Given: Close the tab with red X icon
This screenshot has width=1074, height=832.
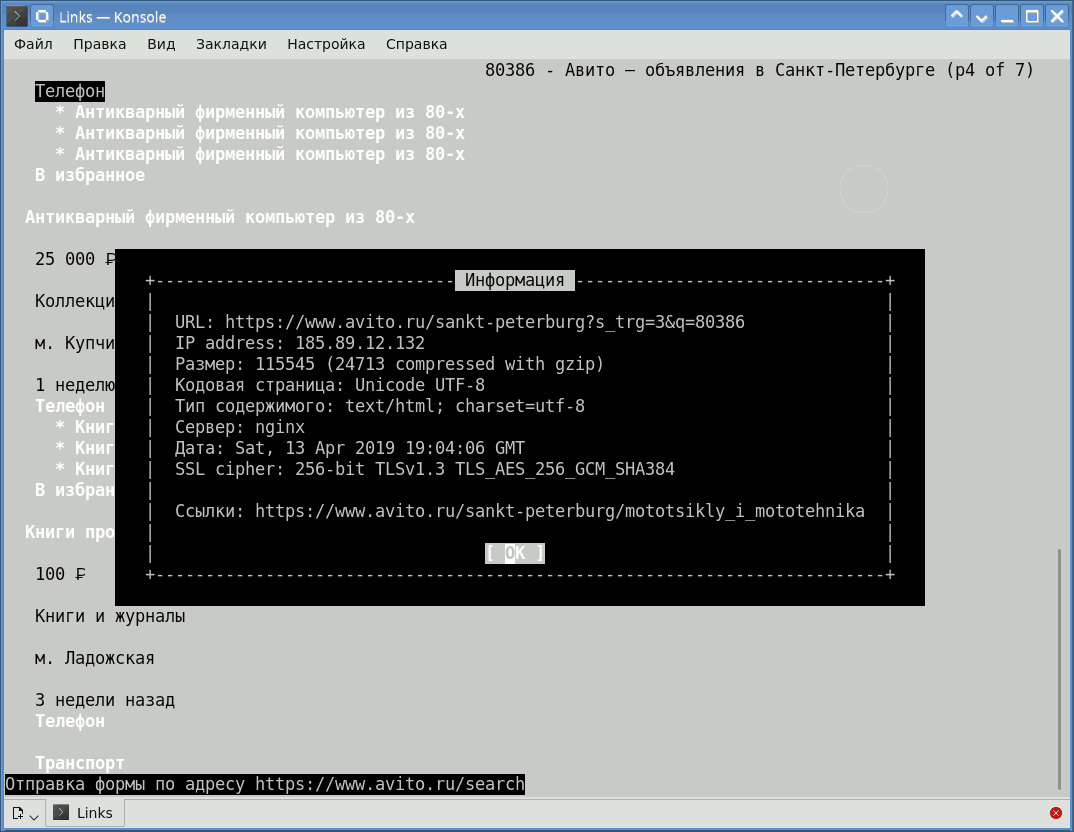Looking at the screenshot, I should tap(1056, 813).
